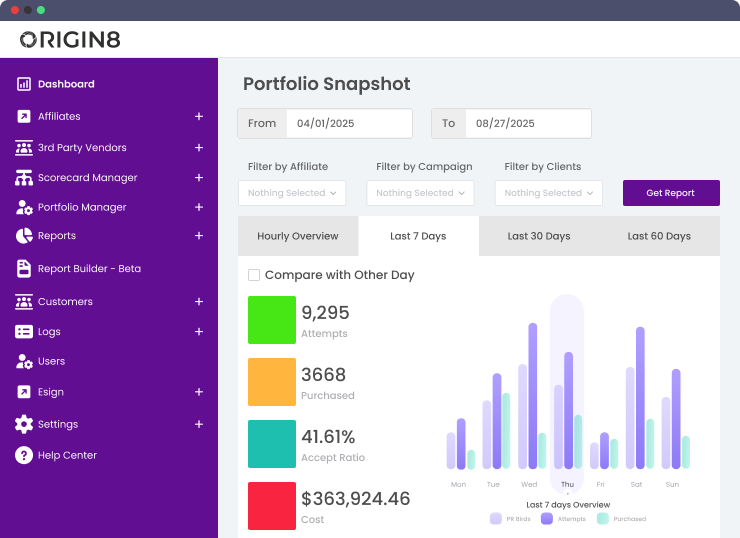Expand the Customers submenu plus sign
The image size is (740, 538).
point(199,301)
